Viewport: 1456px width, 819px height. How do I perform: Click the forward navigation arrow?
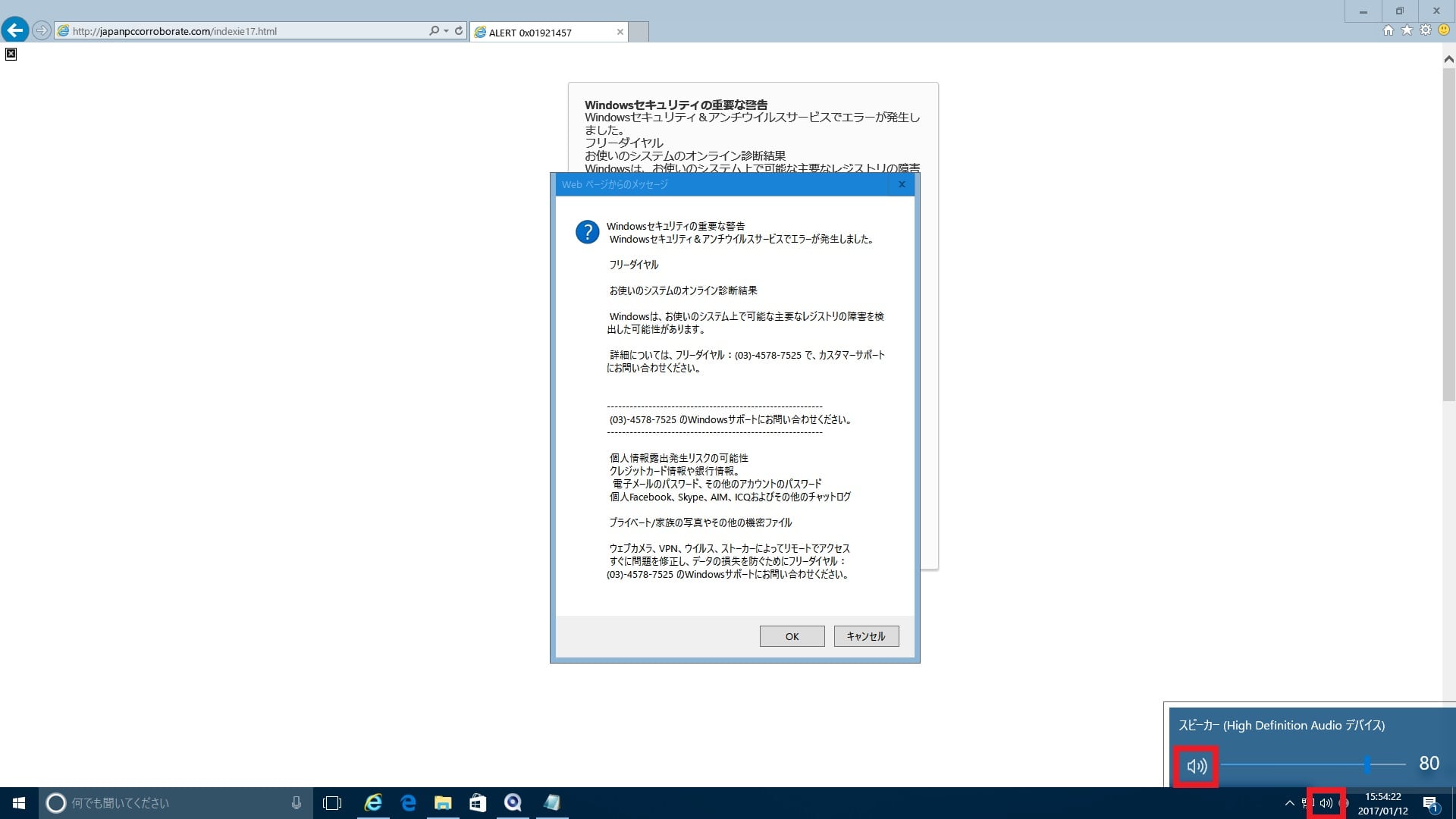tap(42, 31)
